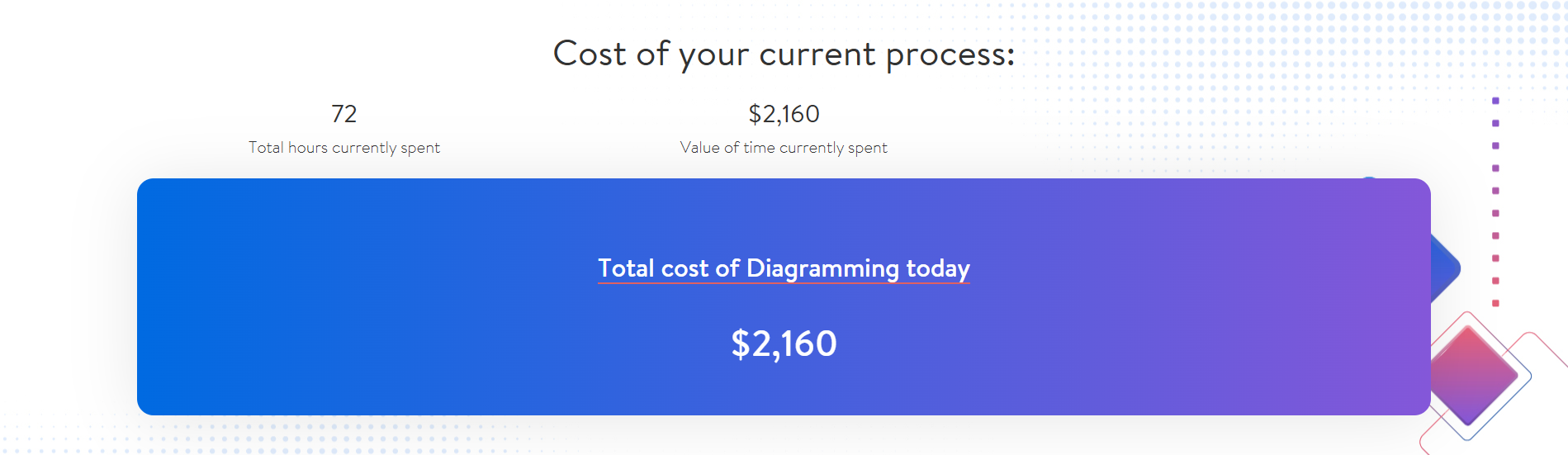Click the pink gradient diamond shape
Screen dimensions: 1568x455
(1472, 376)
